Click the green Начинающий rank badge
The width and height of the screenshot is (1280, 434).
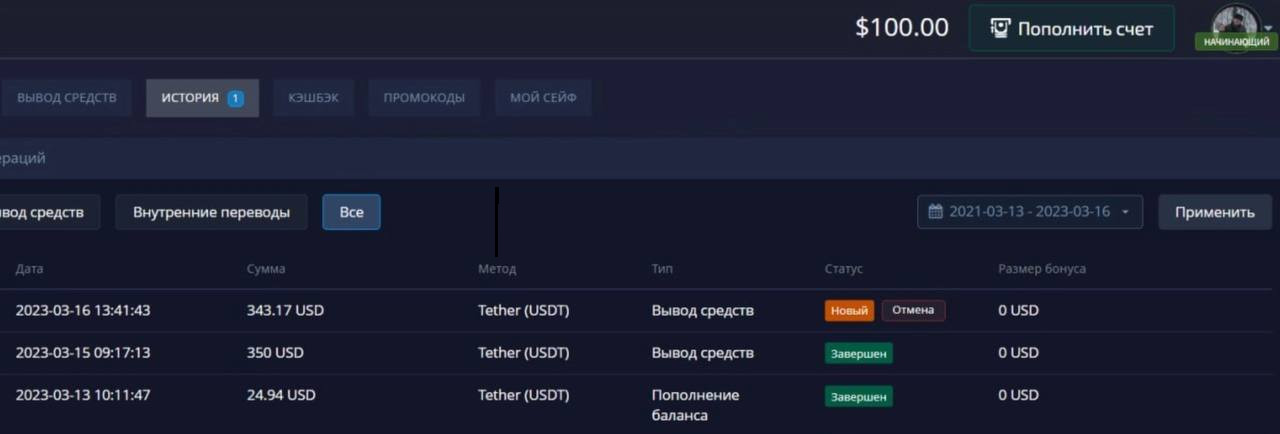click(x=1236, y=42)
